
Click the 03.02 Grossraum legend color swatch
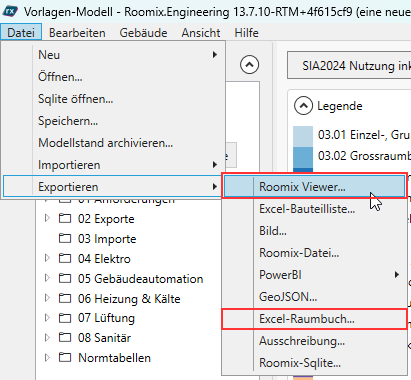point(303,158)
